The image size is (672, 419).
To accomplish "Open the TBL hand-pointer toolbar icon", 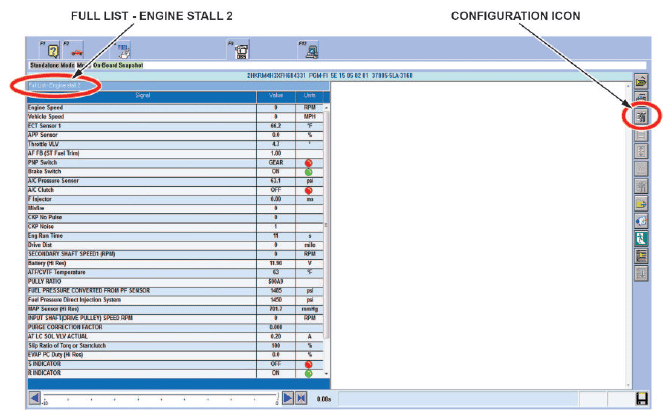I will tap(123, 51).
